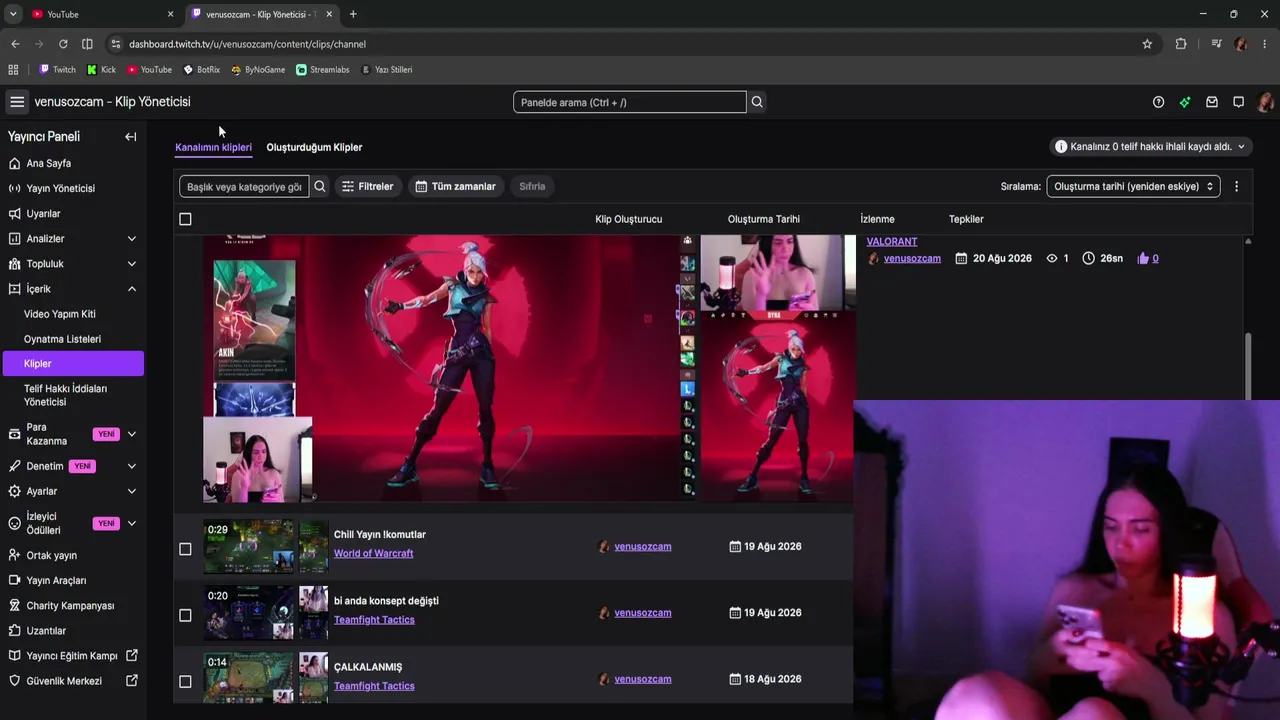
Task: Open venusozcam link in the 18 Ağu 2026 row
Action: [643, 679]
